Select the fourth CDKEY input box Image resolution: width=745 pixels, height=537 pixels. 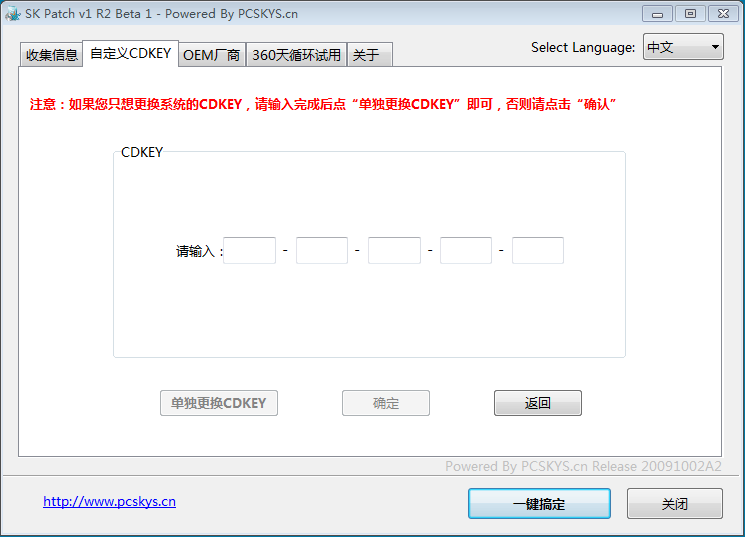click(x=466, y=250)
